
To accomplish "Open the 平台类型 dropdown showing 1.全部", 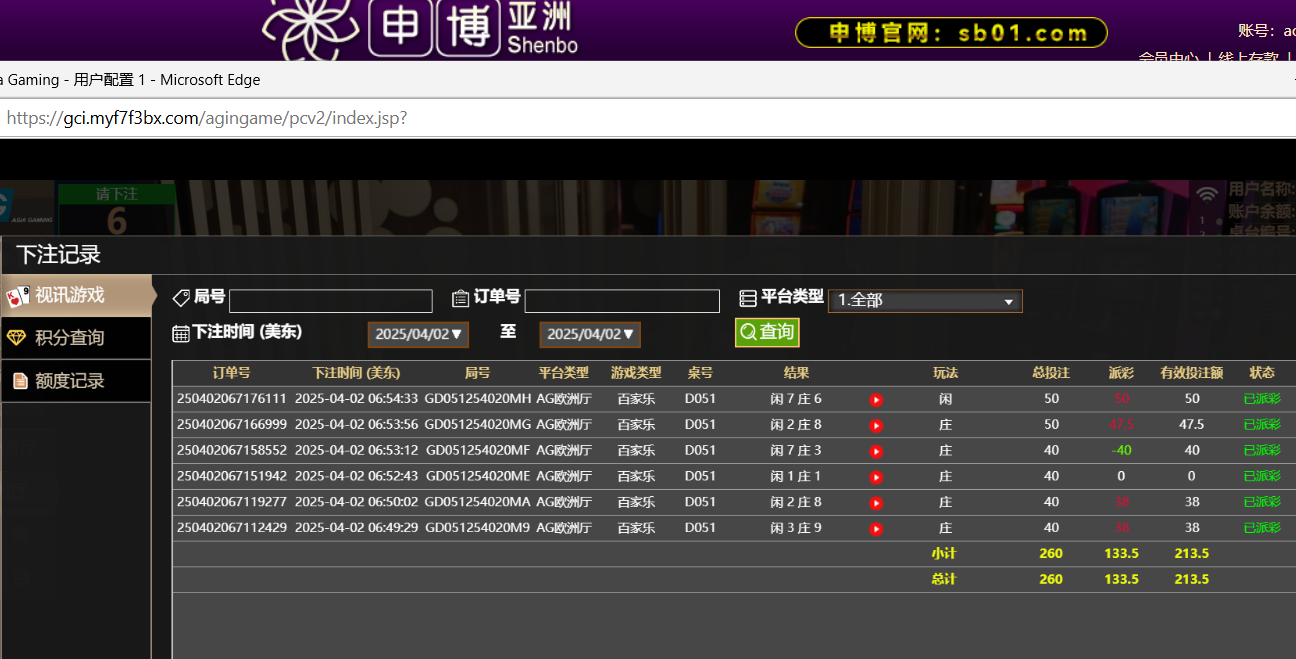I will click(924, 301).
